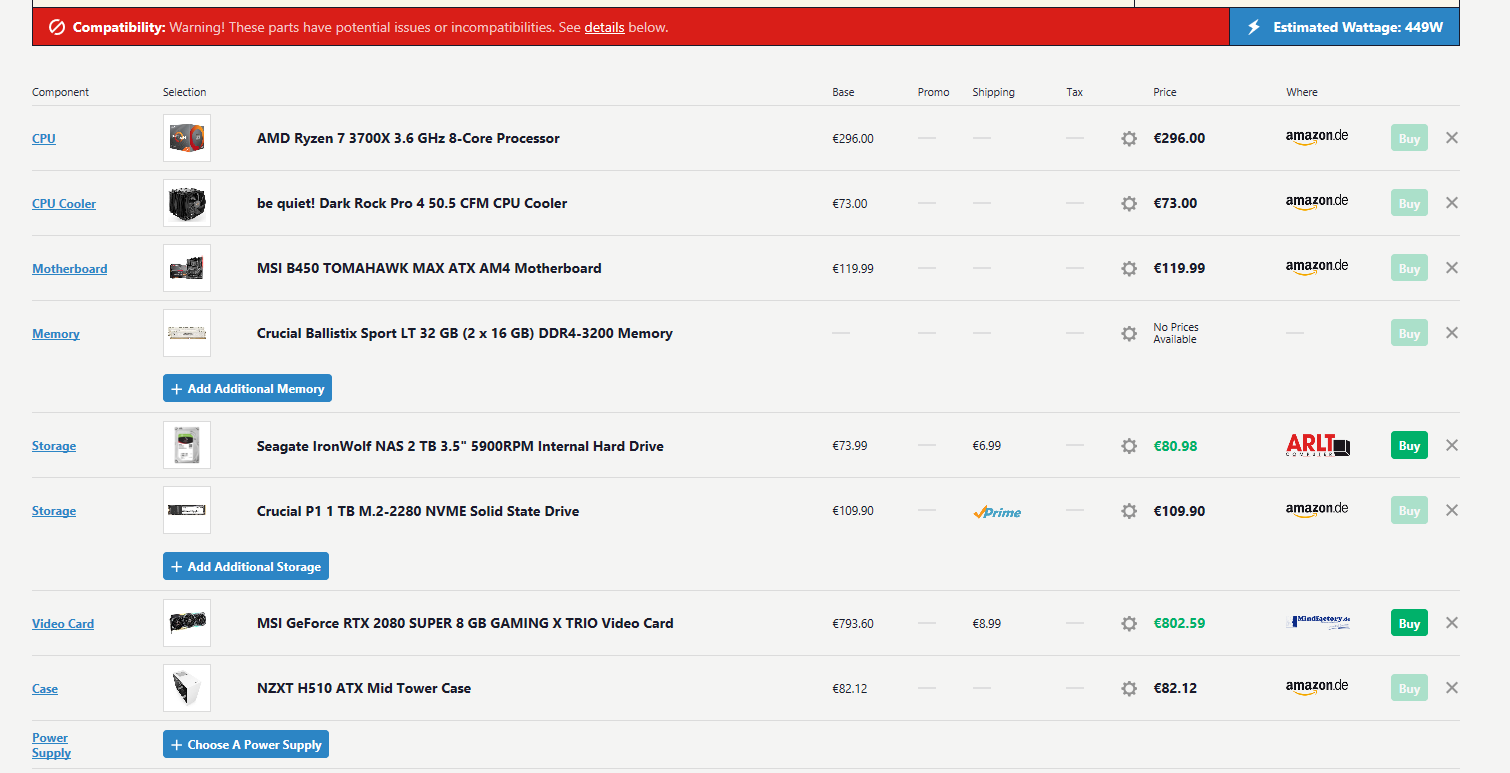Click the MSI B450 TOMAHAWK motherboard thumbnail
Viewport: 1510px width, 773px height.
(x=187, y=268)
